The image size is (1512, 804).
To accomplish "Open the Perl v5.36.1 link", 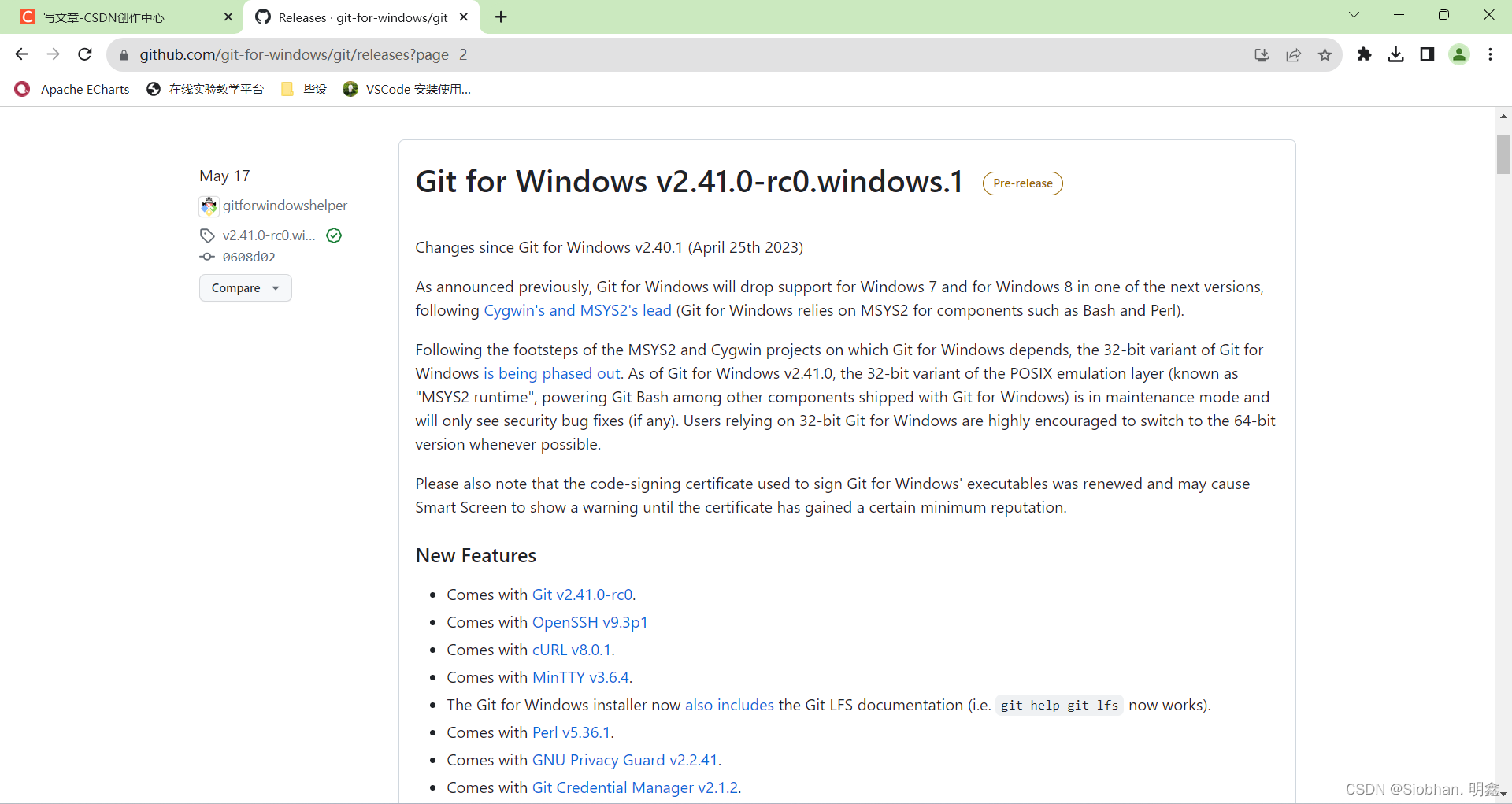I will pos(571,732).
